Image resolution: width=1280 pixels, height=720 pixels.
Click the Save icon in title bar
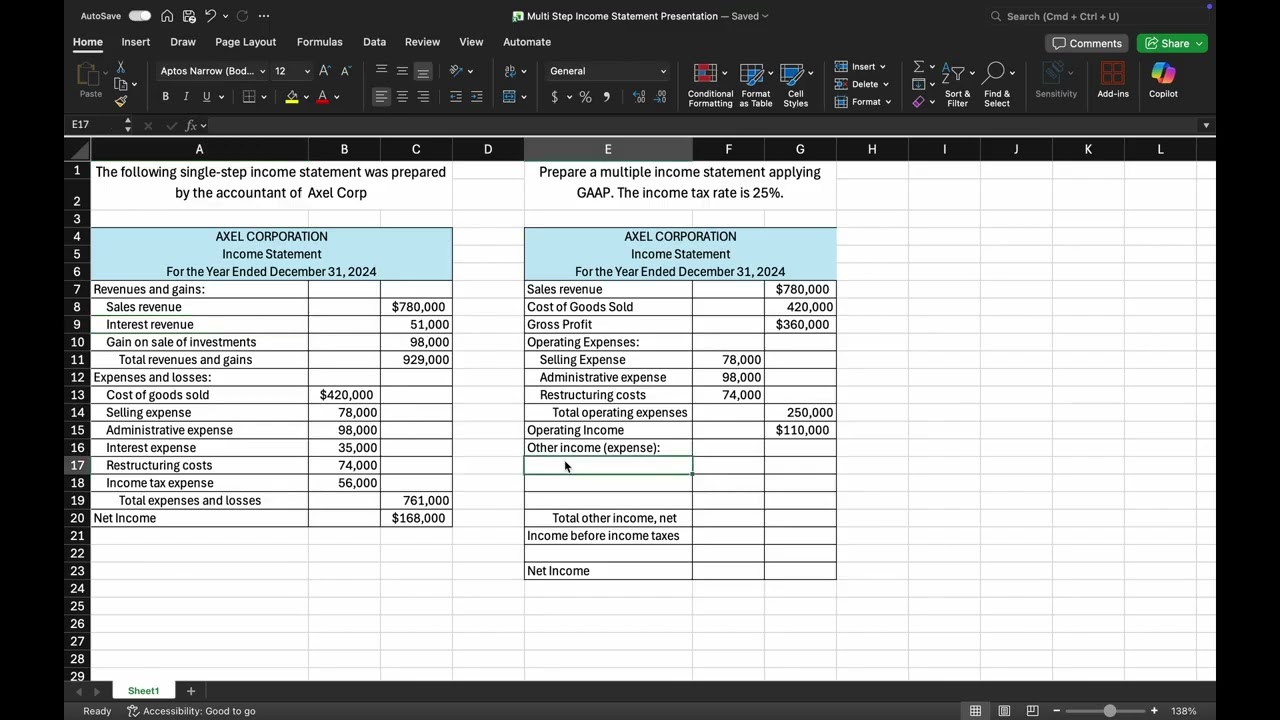tap(188, 16)
